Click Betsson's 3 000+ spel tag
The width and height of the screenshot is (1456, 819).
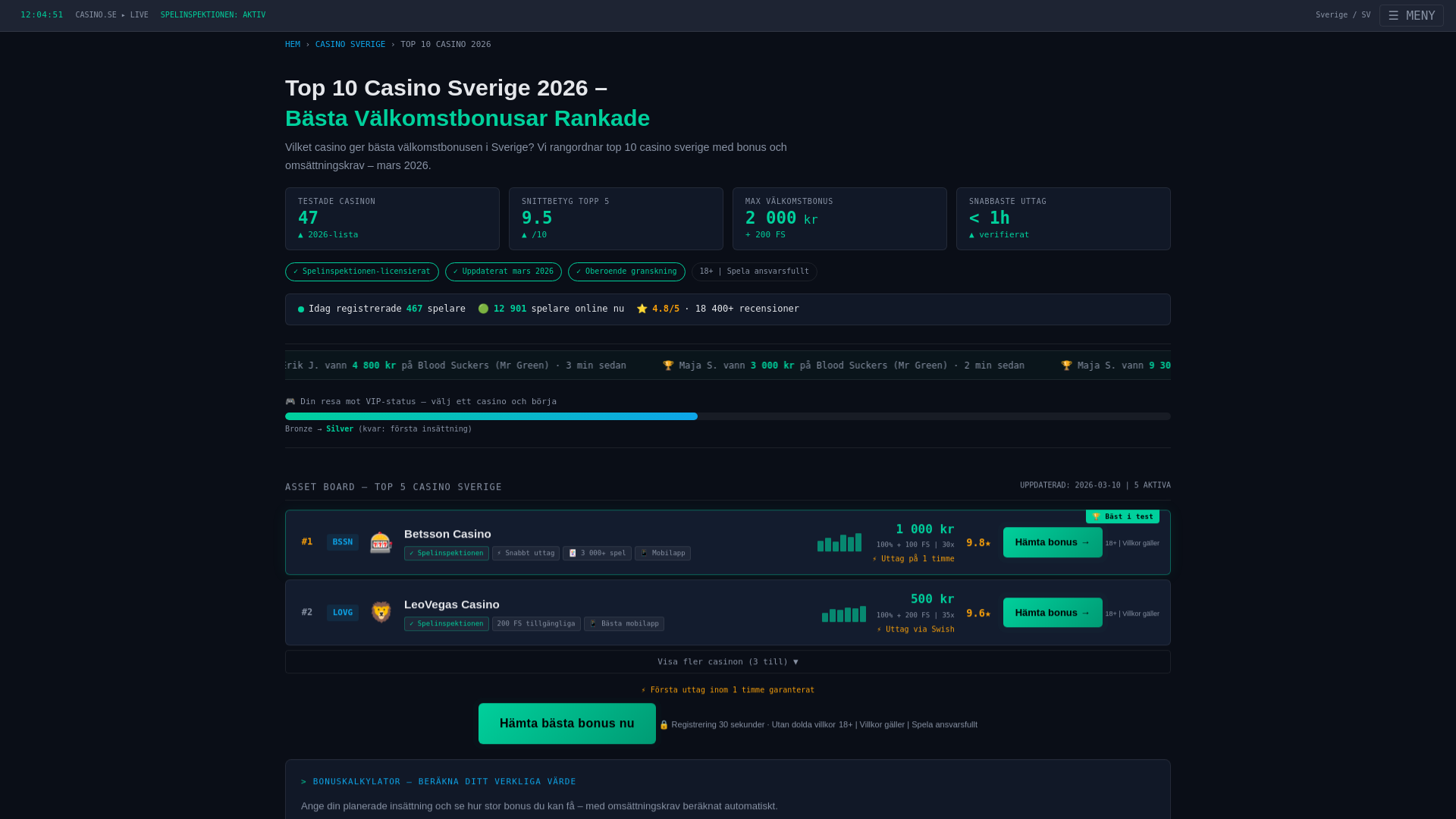[597, 554]
